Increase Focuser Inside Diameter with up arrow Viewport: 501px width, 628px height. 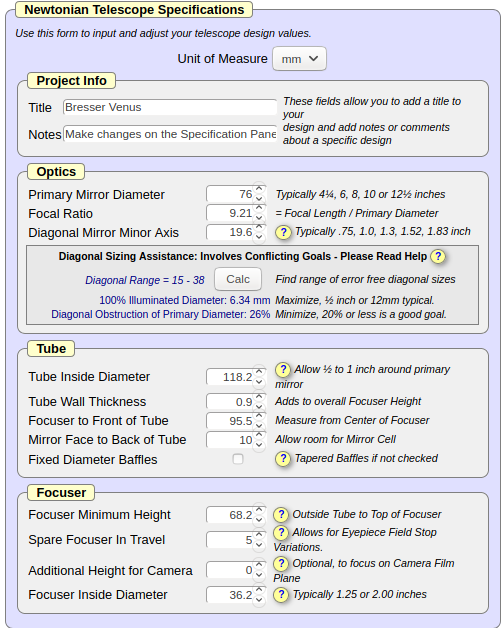(x=259, y=590)
